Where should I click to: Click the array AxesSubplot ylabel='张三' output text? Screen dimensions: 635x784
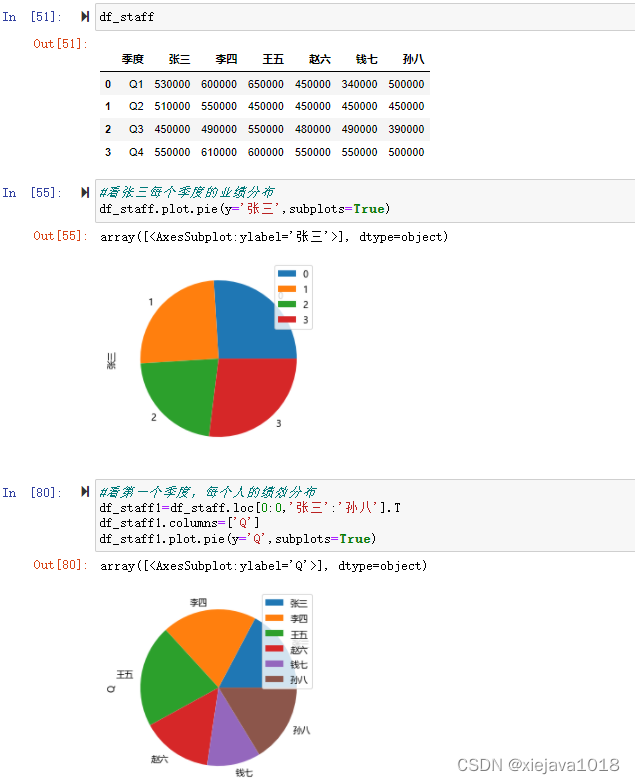(x=274, y=236)
